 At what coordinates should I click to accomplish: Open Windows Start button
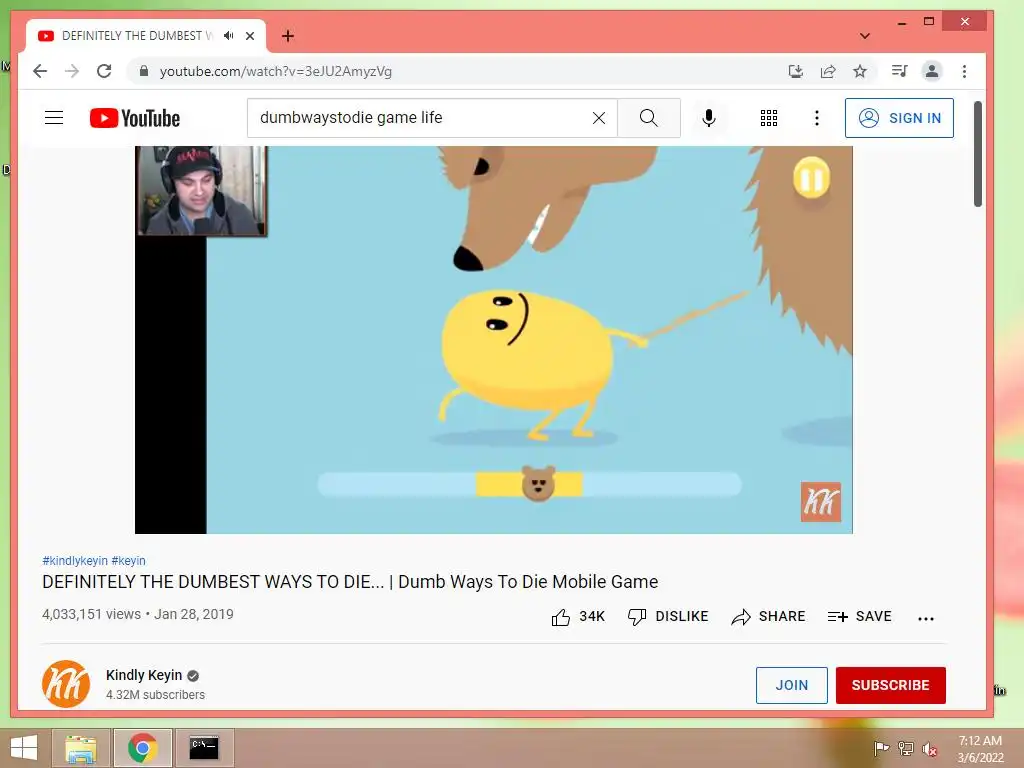point(24,748)
